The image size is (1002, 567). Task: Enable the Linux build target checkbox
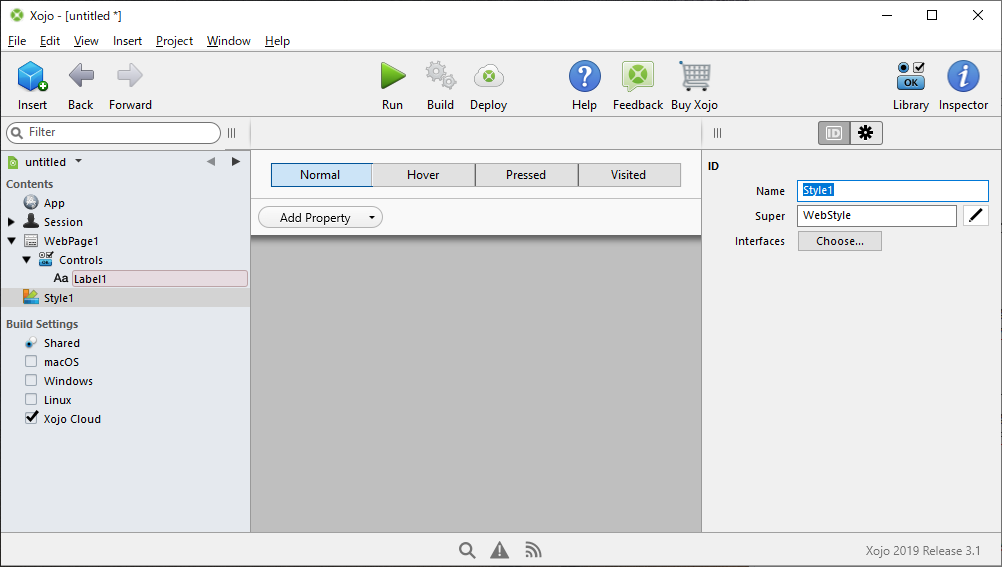pyautogui.click(x=31, y=400)
